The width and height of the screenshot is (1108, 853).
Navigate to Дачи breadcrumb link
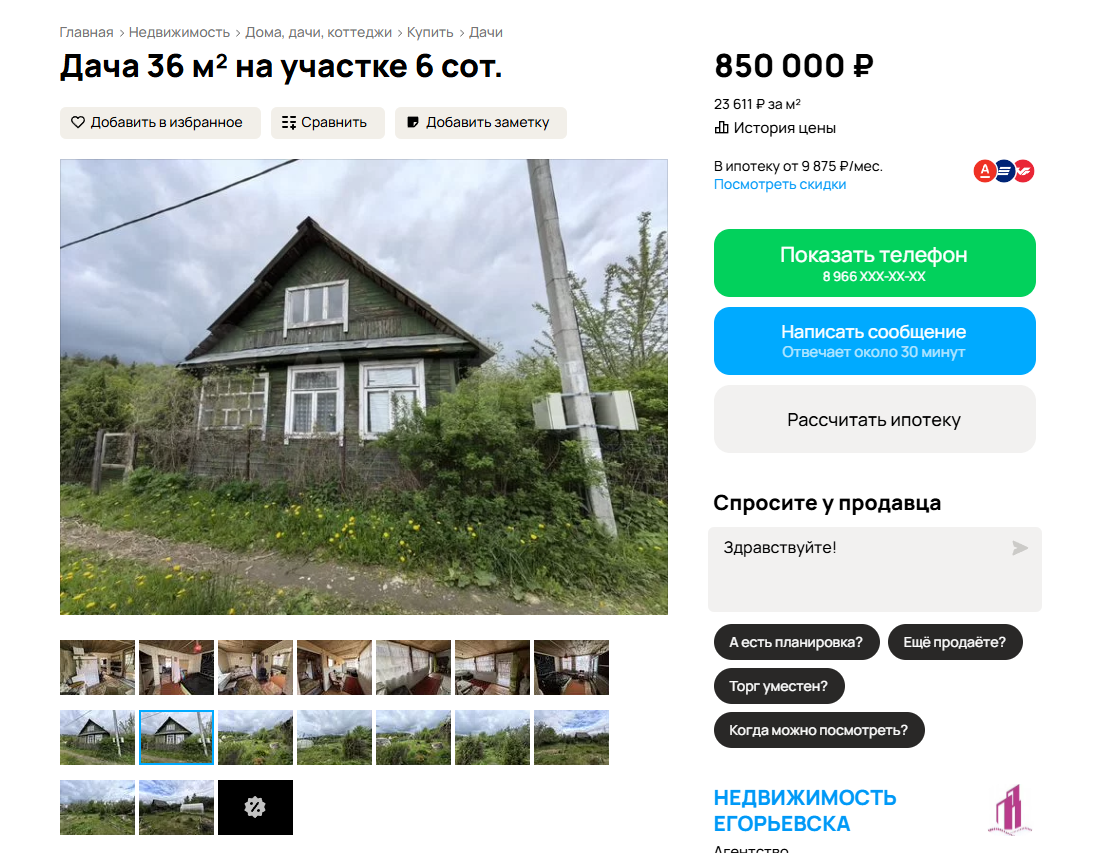485,33
